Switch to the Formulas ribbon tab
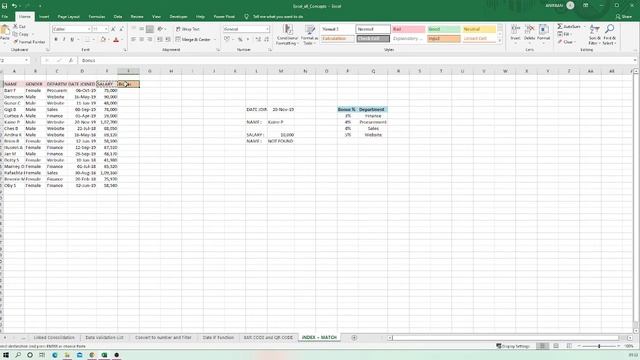Image resolution: width=640 pixels, height=360 pixels. coord(97,17)
